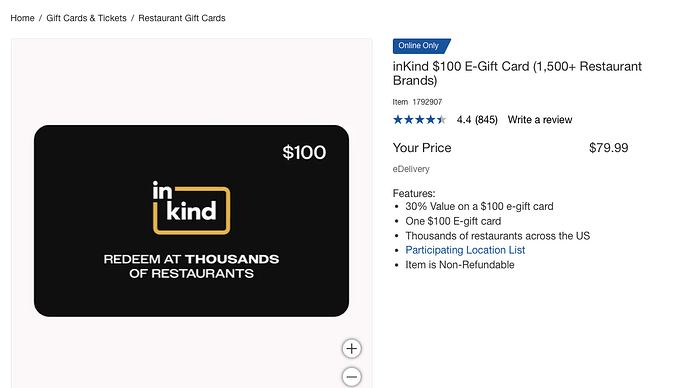View the 845 reviews count
The image size is (690, 388).
point(486,120)
